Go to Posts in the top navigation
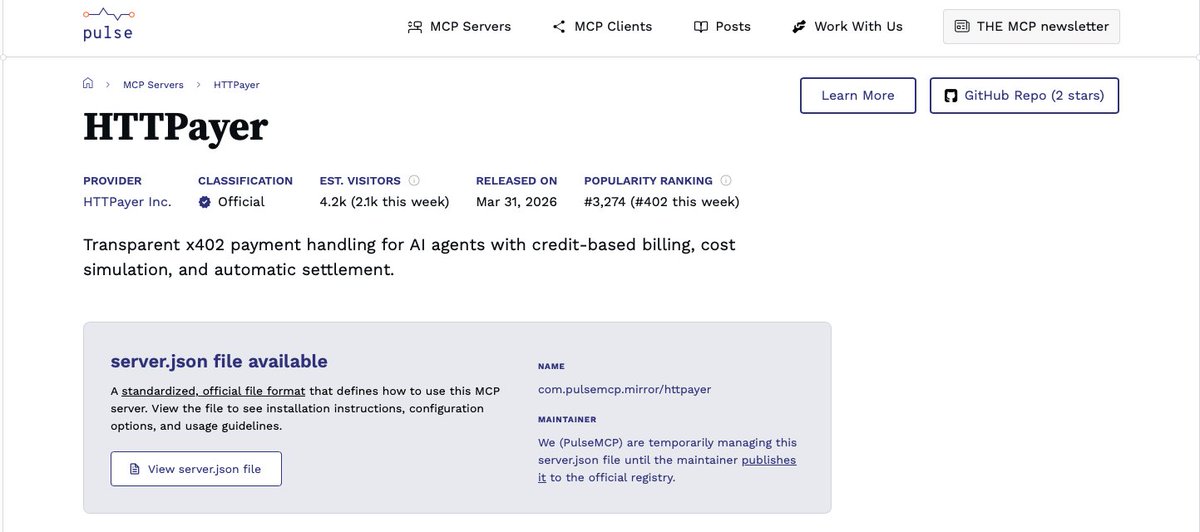Viewport: 1200px width, 532px height. tap(722, 26)
